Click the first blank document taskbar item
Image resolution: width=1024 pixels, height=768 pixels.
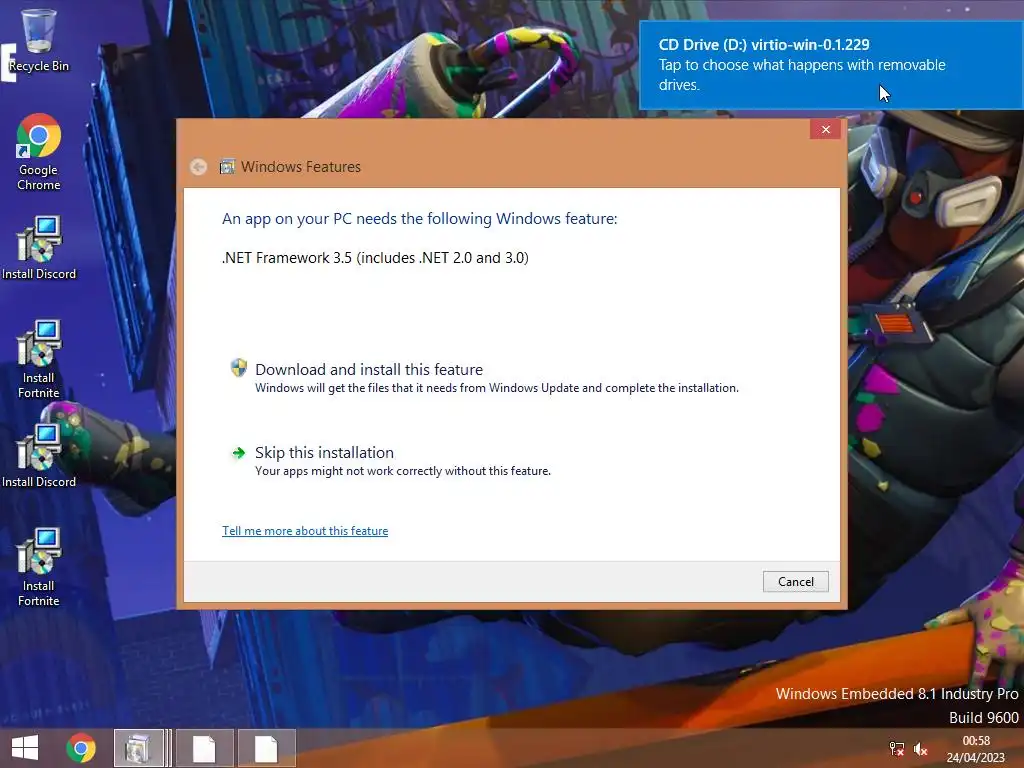pos(204,748)
